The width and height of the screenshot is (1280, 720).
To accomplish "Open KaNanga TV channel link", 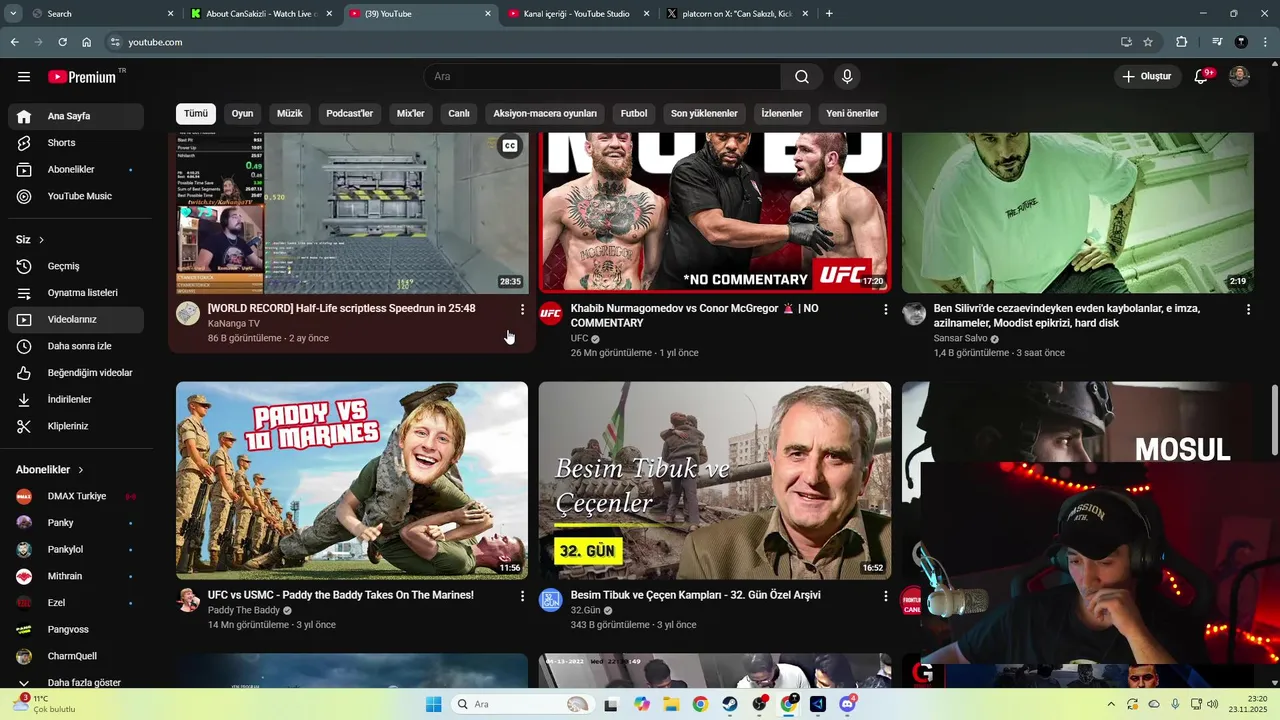I will (234, 324).
